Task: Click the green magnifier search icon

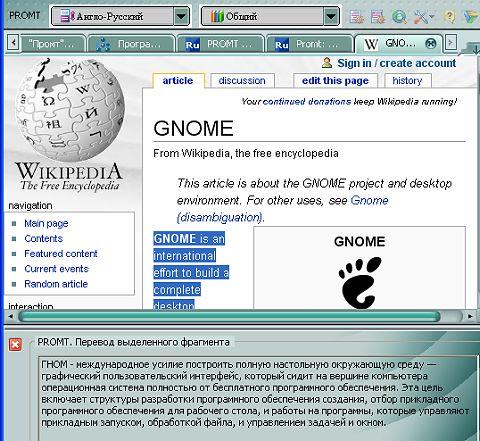Action: point(399,16)
